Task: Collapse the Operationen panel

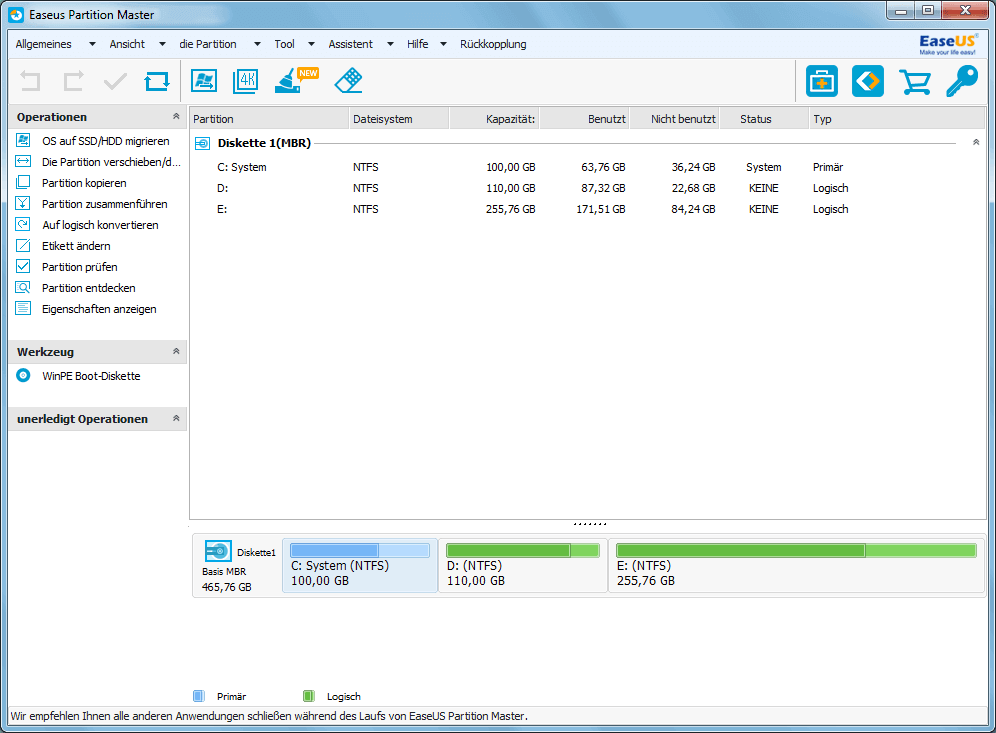Action: point(176,116)
